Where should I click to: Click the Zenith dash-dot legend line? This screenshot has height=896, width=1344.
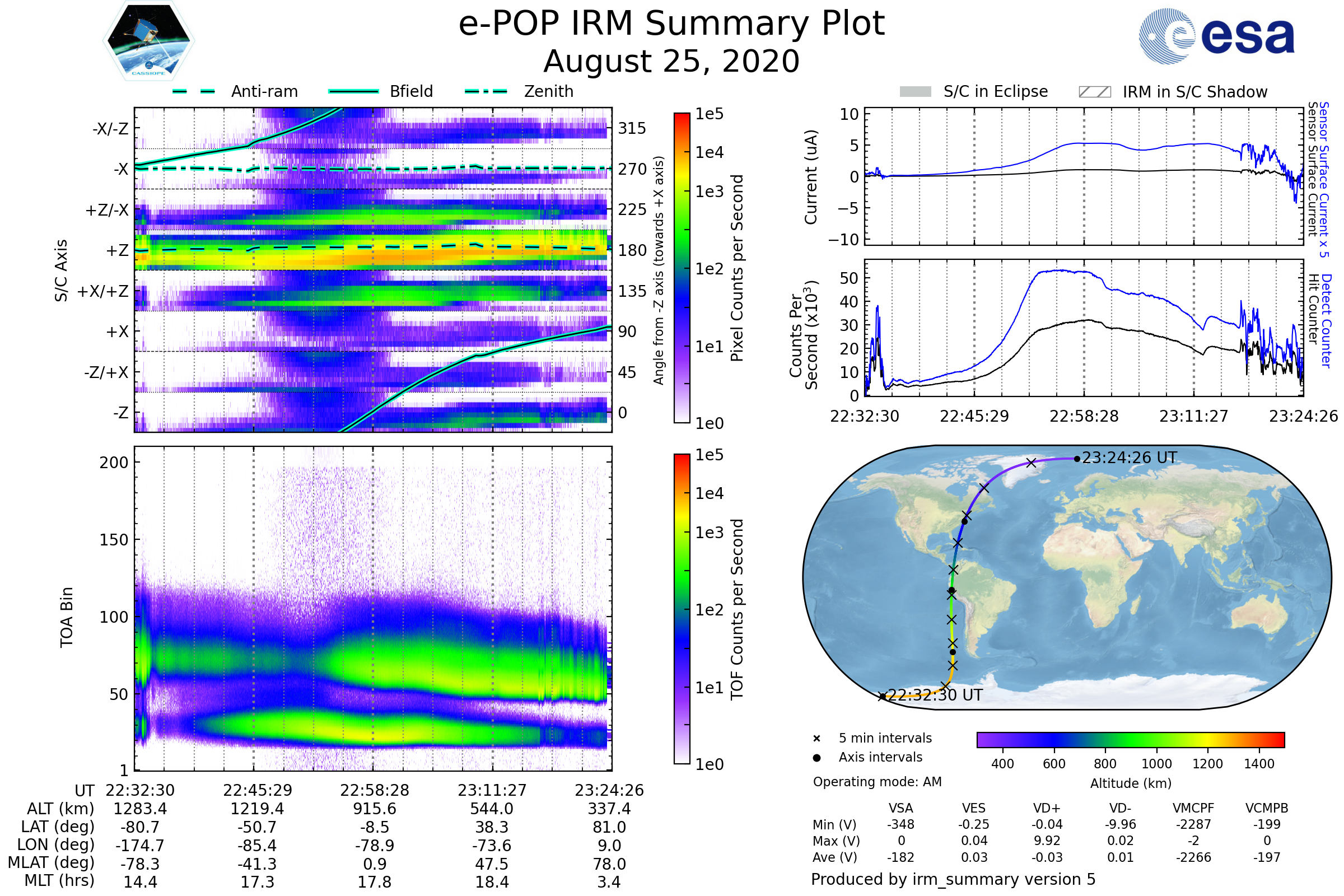pyautogui.click(x=486, y=91)
